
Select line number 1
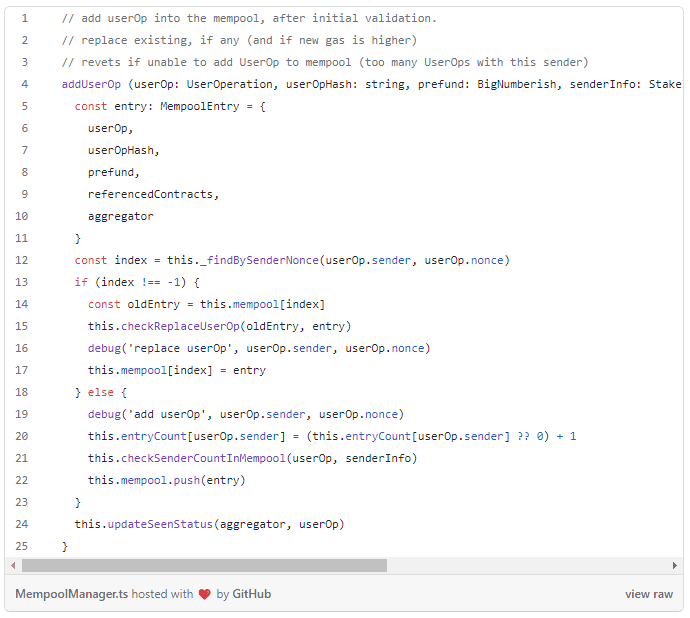tap(24, 19)
